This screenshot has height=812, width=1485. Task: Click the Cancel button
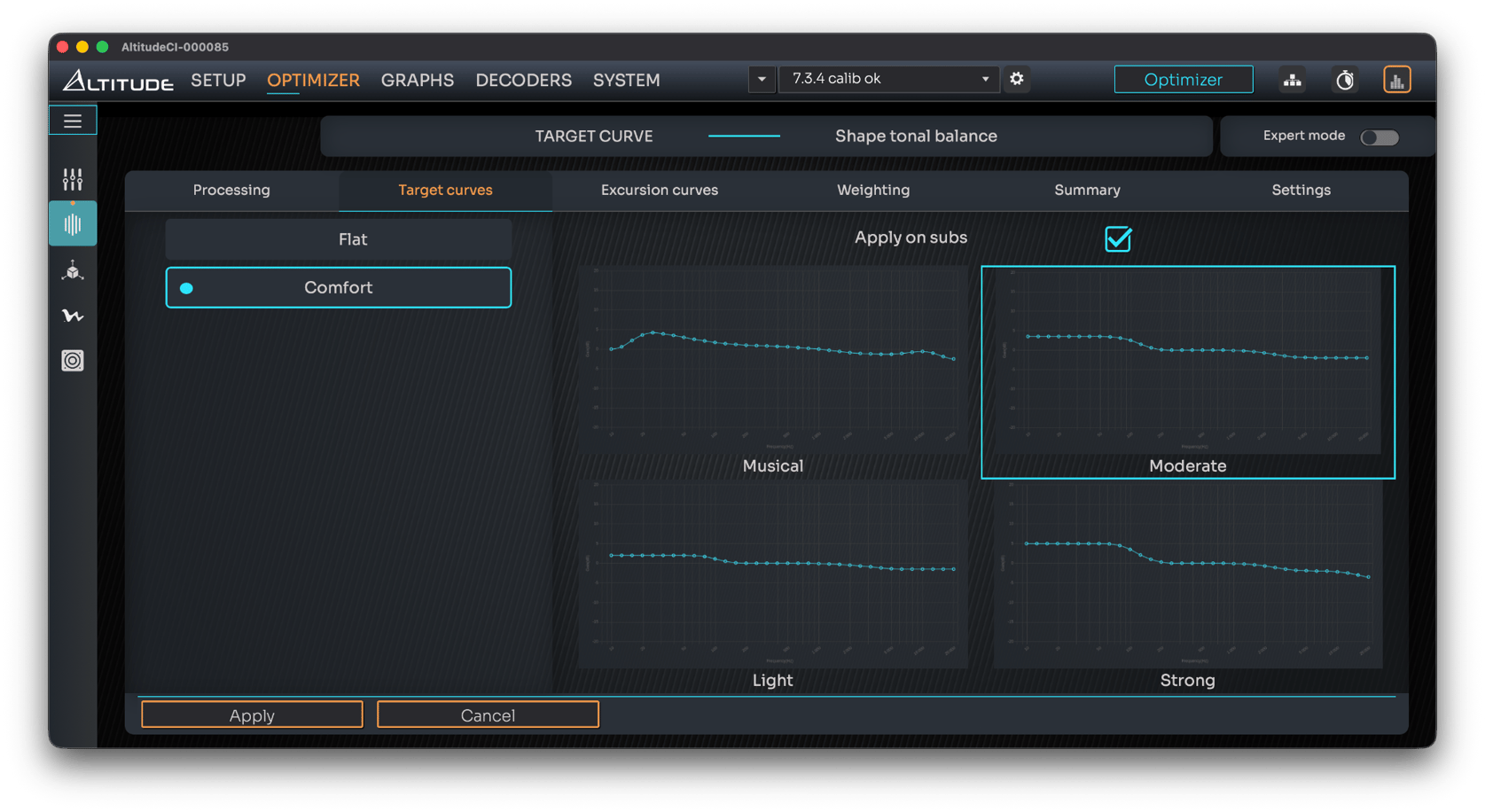488,715
